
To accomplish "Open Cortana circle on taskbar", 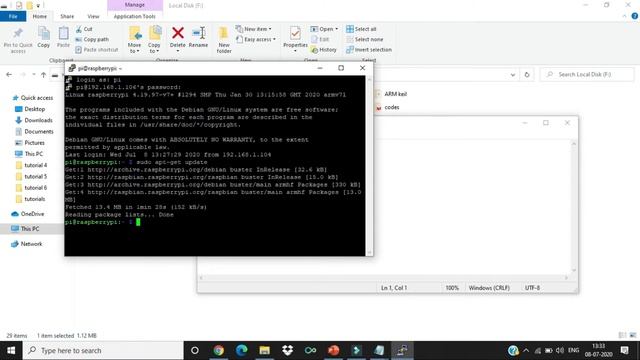I will pos(195,350).
